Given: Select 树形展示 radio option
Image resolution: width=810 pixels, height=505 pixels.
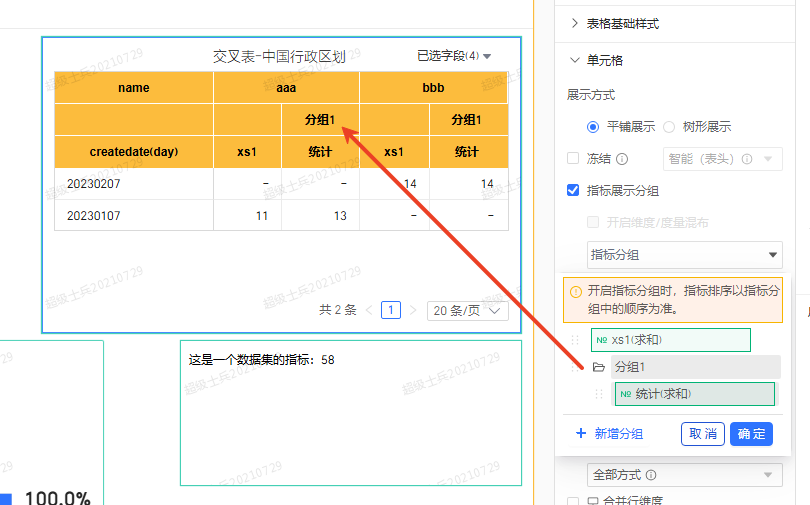Looking at the screenshot, I should [669, 127].
